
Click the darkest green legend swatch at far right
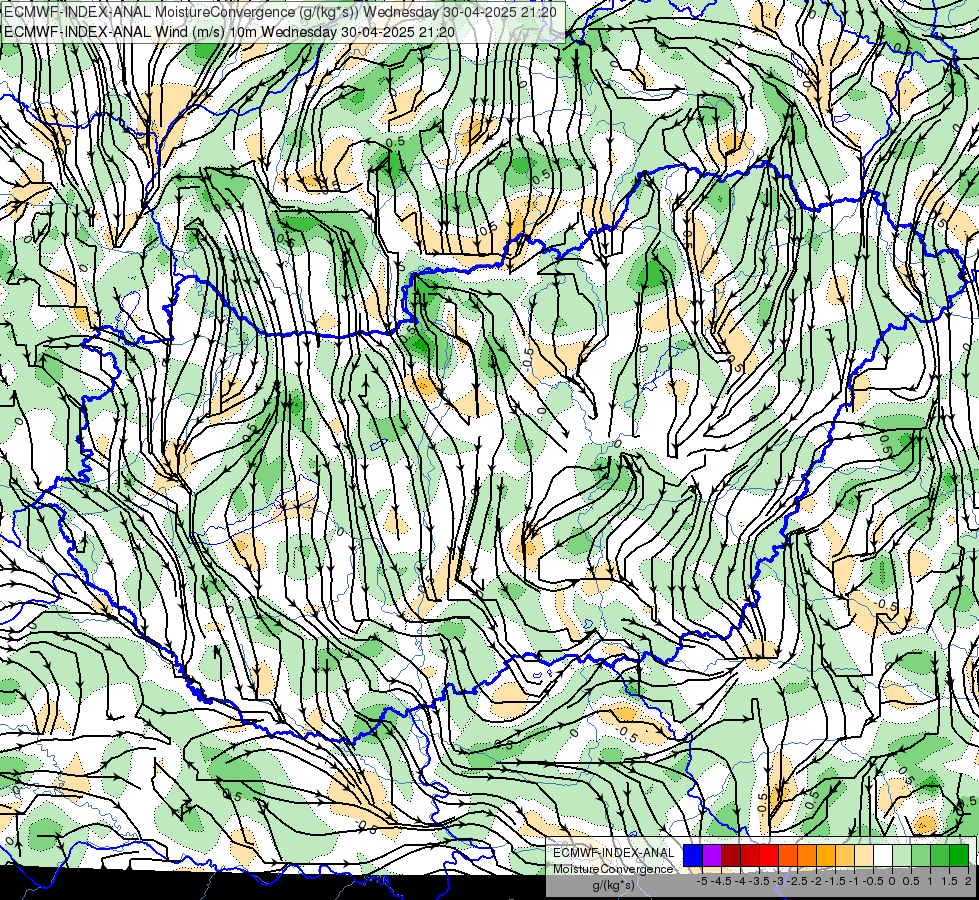[959, 855]
